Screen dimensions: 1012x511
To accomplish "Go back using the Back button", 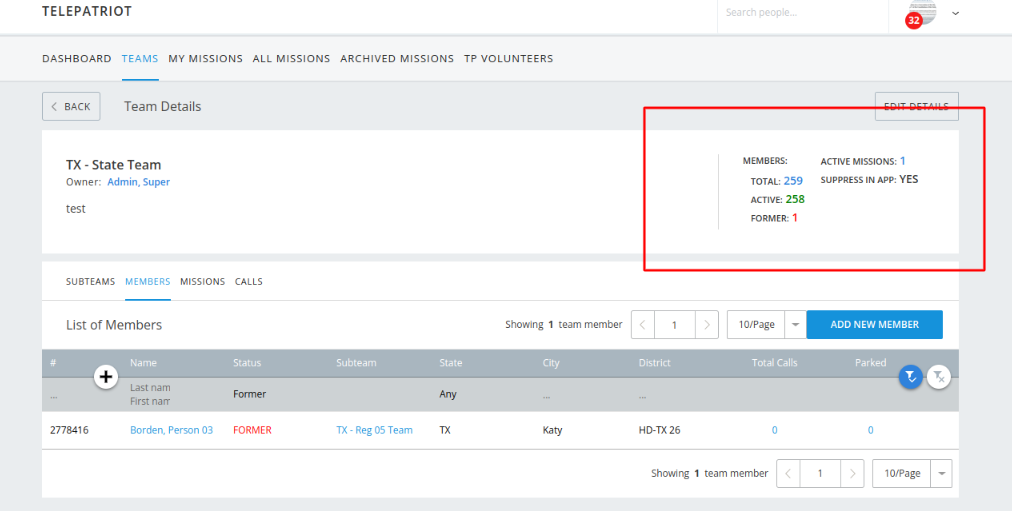I will point(71,107).
